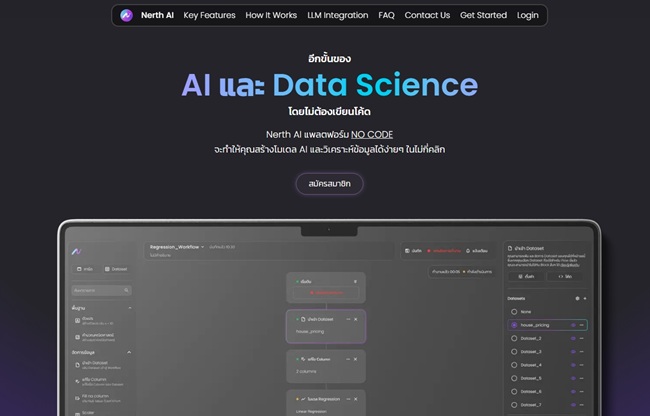Click the Nerth AI purple logo icon
Screen dimensions: 650x416
[126, 15]
